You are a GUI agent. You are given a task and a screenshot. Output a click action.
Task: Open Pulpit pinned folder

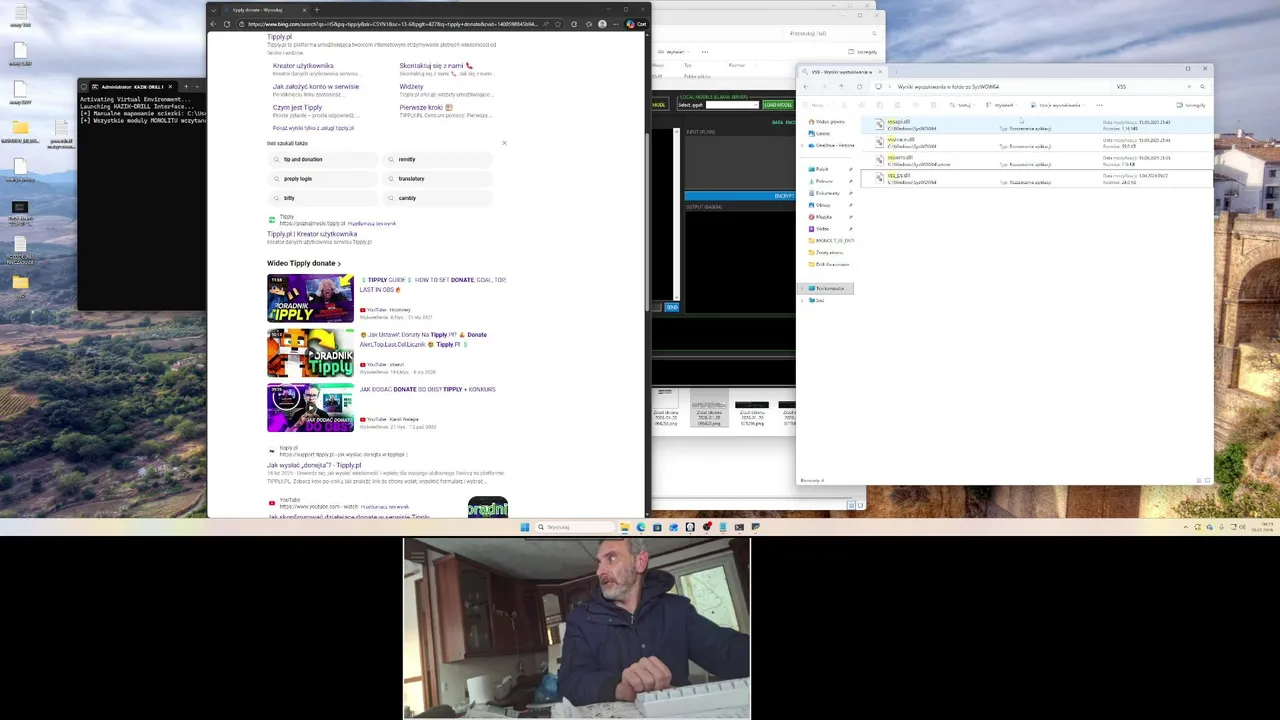click(822, 169)
